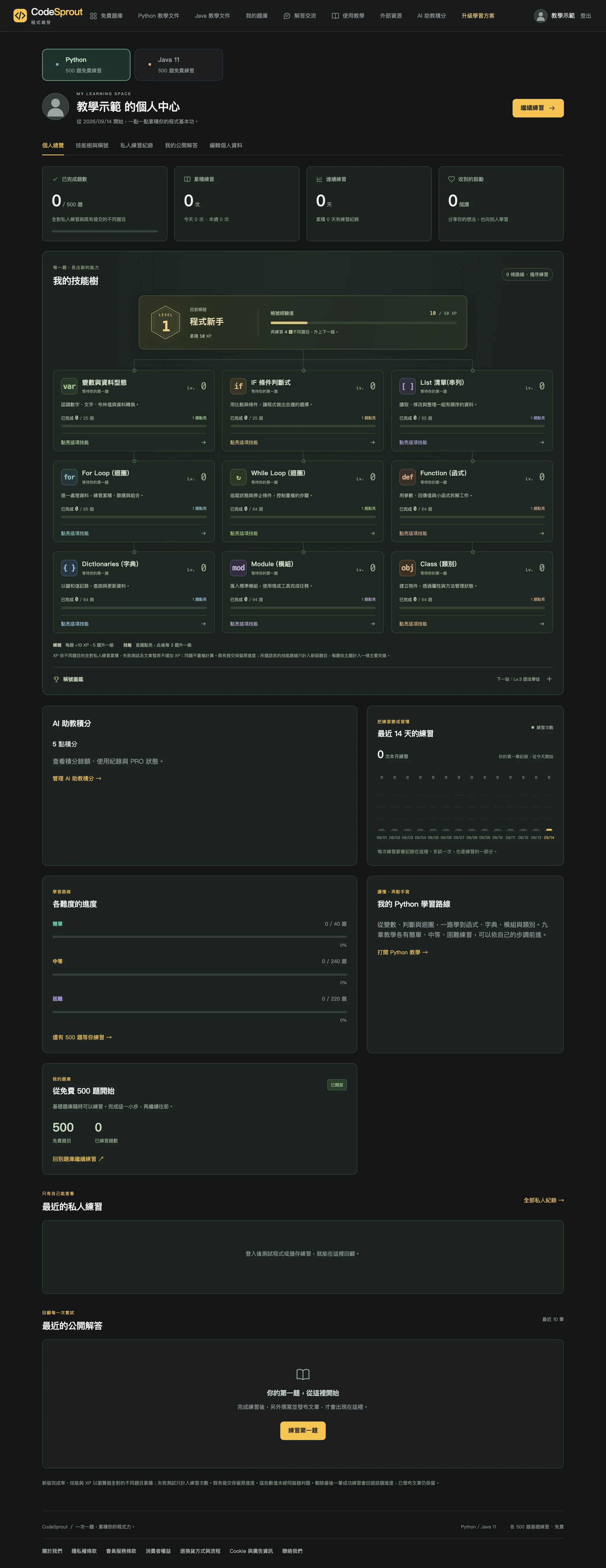606x1568 pixels.
Task: Click the List brackets skill icon
Action: tap(408, 387)
